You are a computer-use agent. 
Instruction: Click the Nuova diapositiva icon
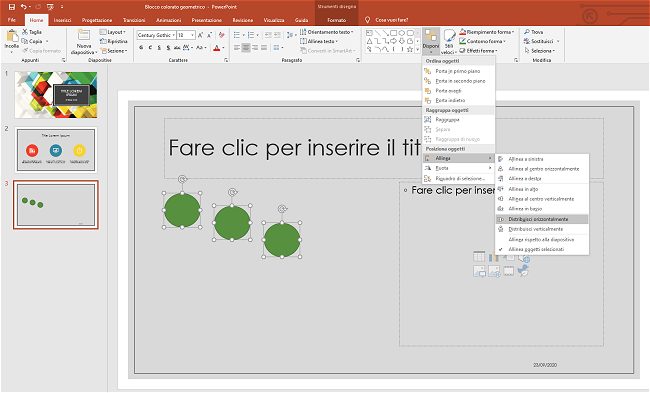click(83, 36)
